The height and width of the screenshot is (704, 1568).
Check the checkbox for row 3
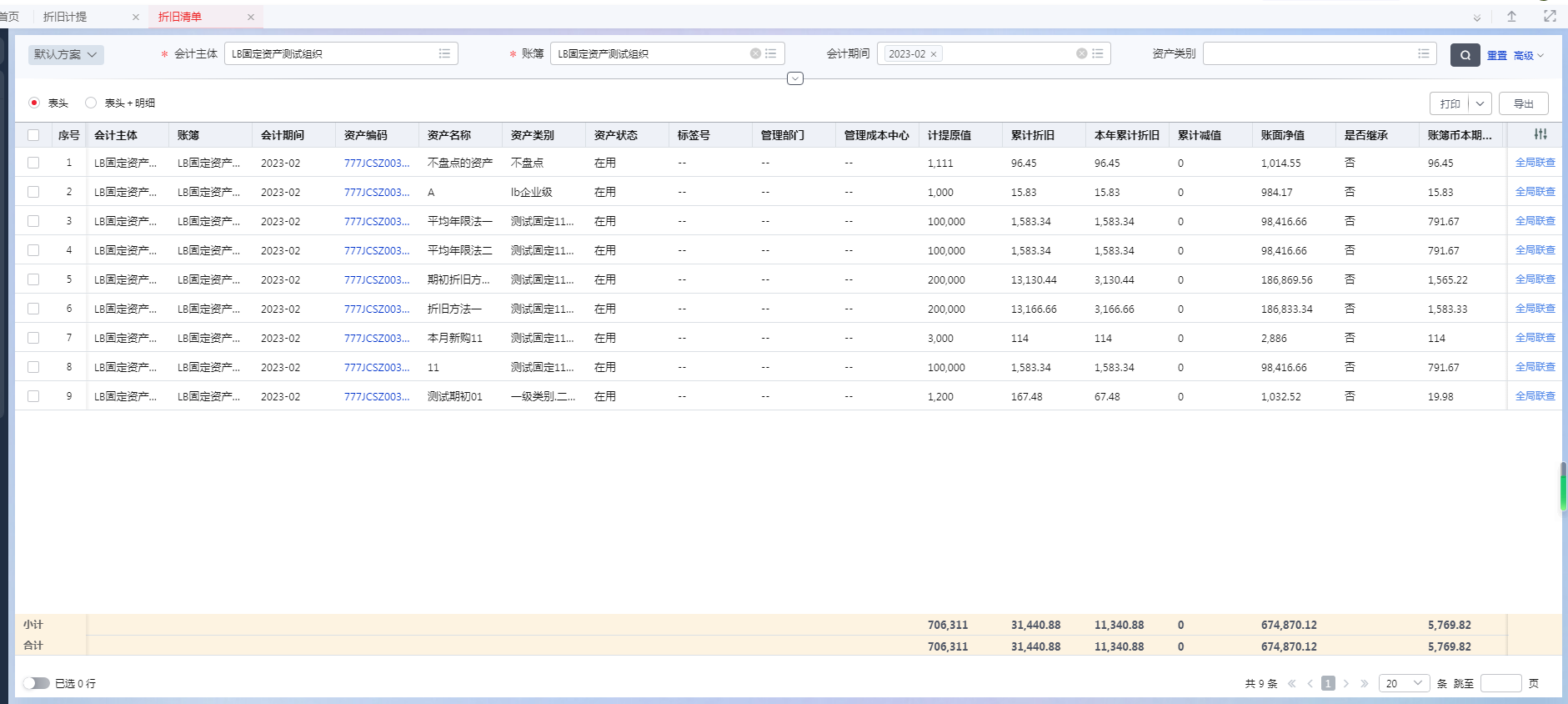coord(33,221)
